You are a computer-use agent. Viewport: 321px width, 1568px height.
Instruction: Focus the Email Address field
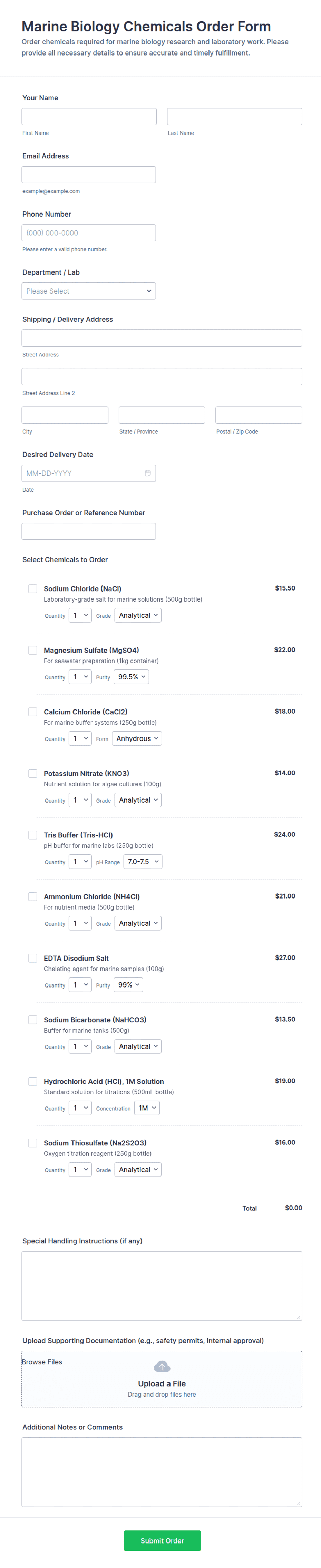pos(89,175)
